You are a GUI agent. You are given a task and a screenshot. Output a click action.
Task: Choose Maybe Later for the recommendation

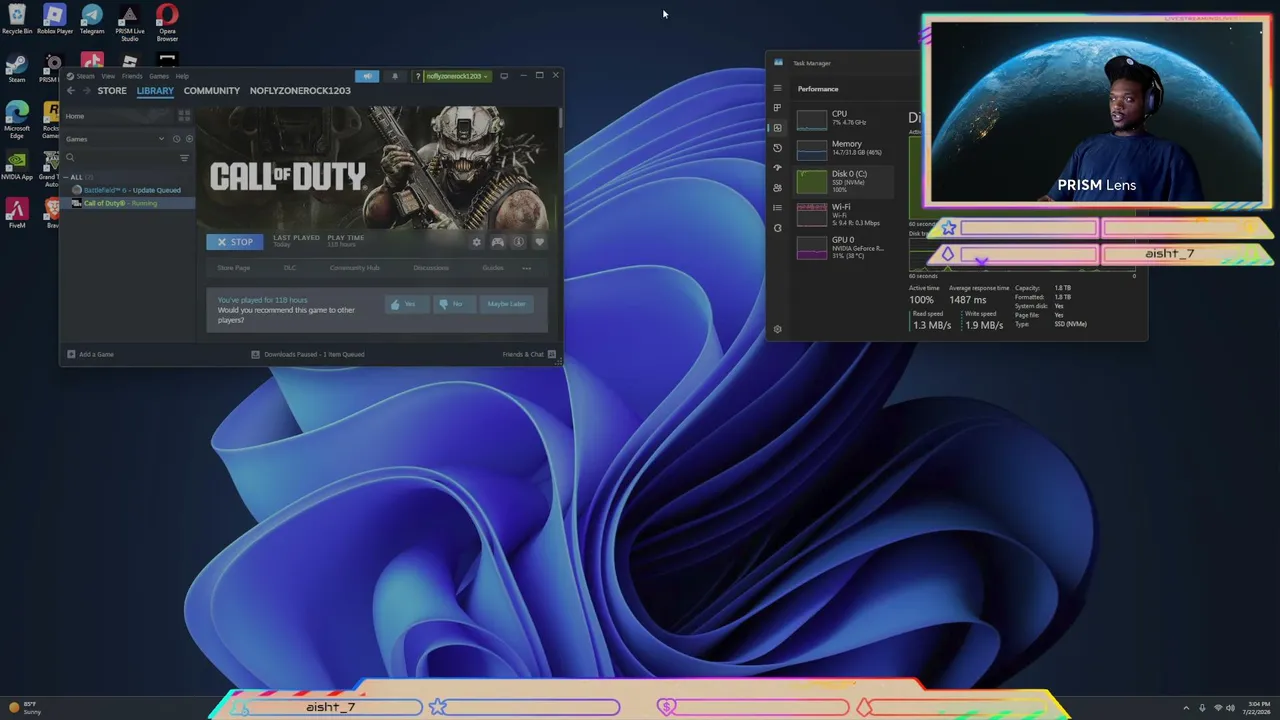[506, 304]
